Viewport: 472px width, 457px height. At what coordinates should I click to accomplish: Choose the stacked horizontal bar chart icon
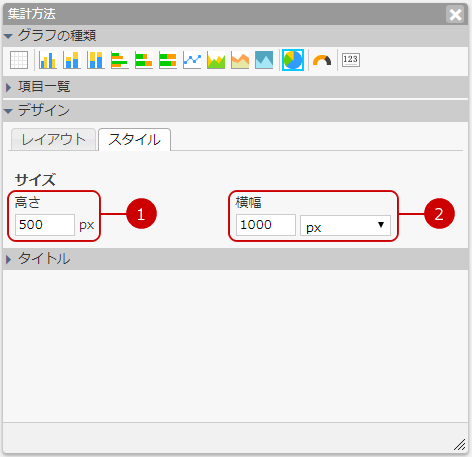click(x=144, y=60)
